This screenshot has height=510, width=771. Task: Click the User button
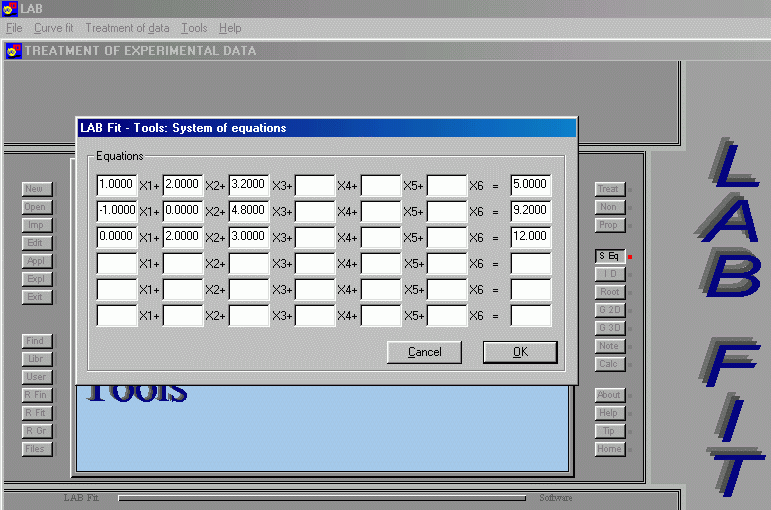(36, 377)
